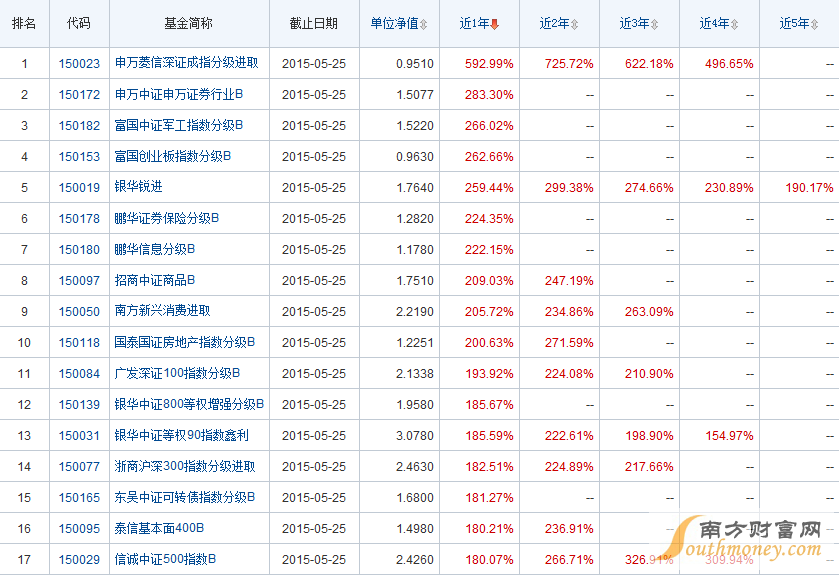Open fund code 150139
Viewport: 839px width, 575px height.
(x=79, y=405)
